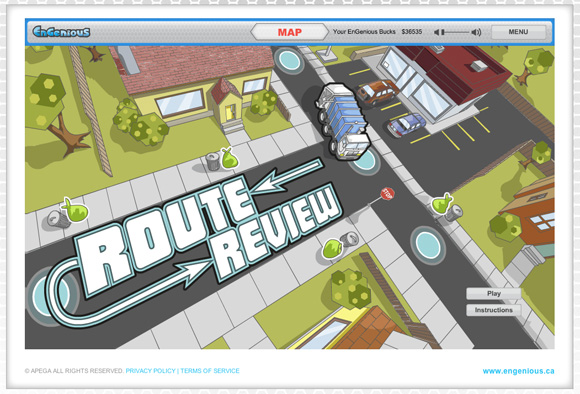Mute using the low-volume speaker icon
The height and width of the screenshot is (394, 580).
pos(437,32)
